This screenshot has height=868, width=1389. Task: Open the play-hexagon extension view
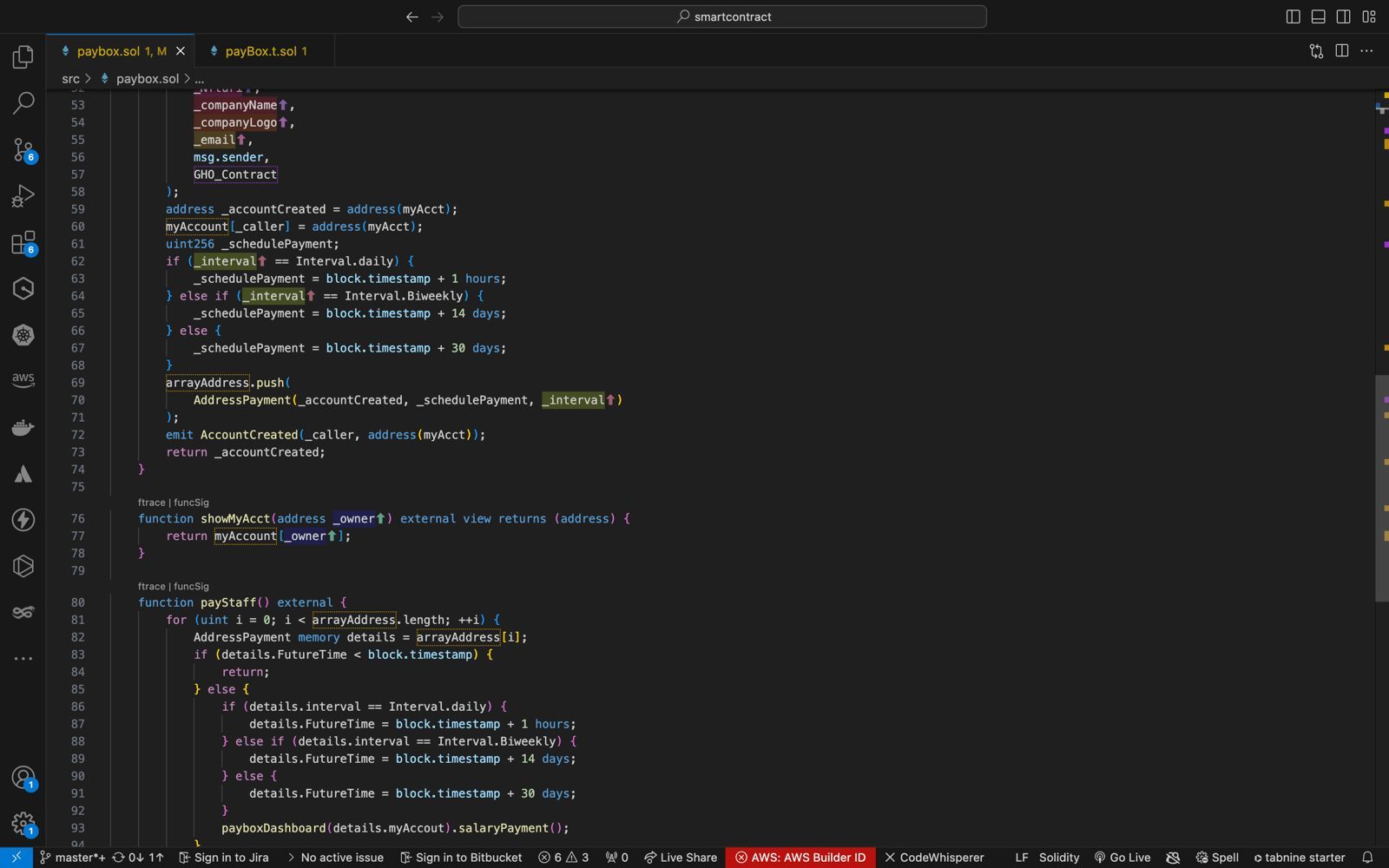[23, 566]
